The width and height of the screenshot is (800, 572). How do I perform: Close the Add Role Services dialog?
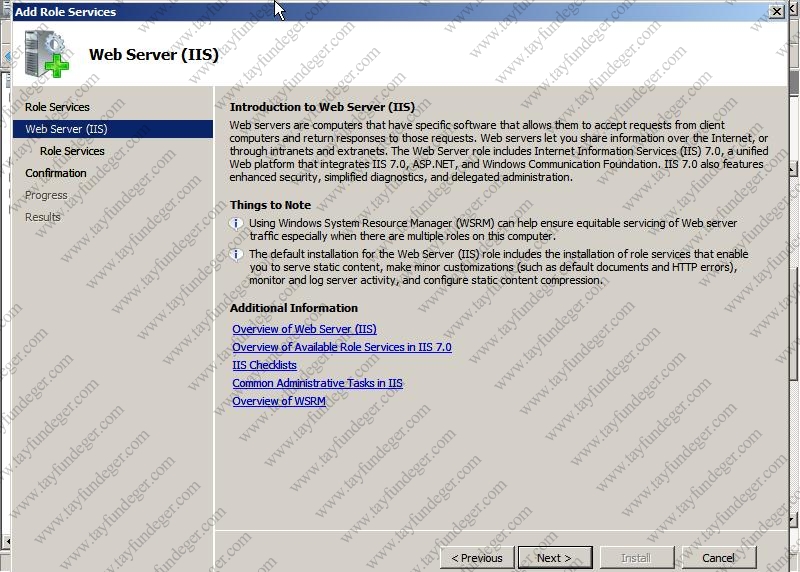[x=777, y=11]
